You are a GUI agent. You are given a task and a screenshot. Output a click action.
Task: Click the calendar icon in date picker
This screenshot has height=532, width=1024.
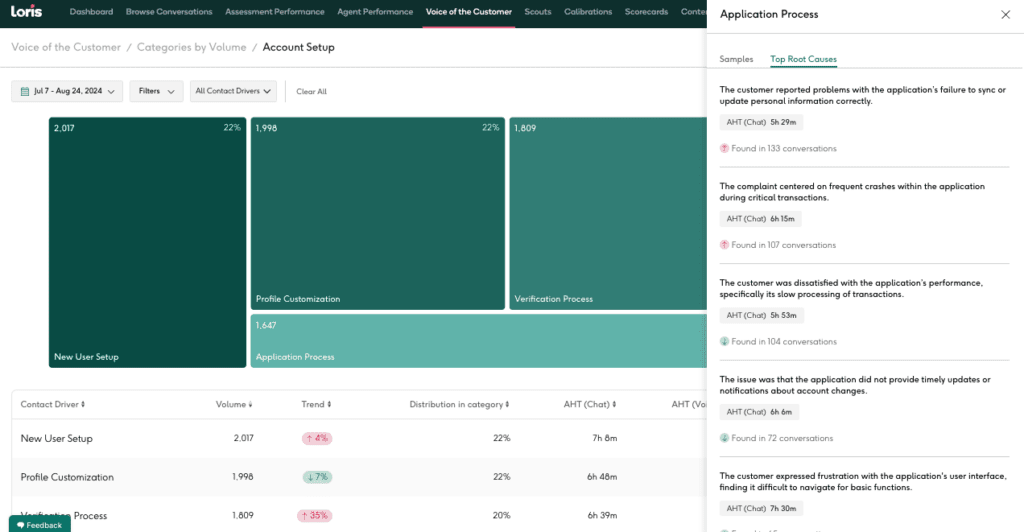coord(25,91)
